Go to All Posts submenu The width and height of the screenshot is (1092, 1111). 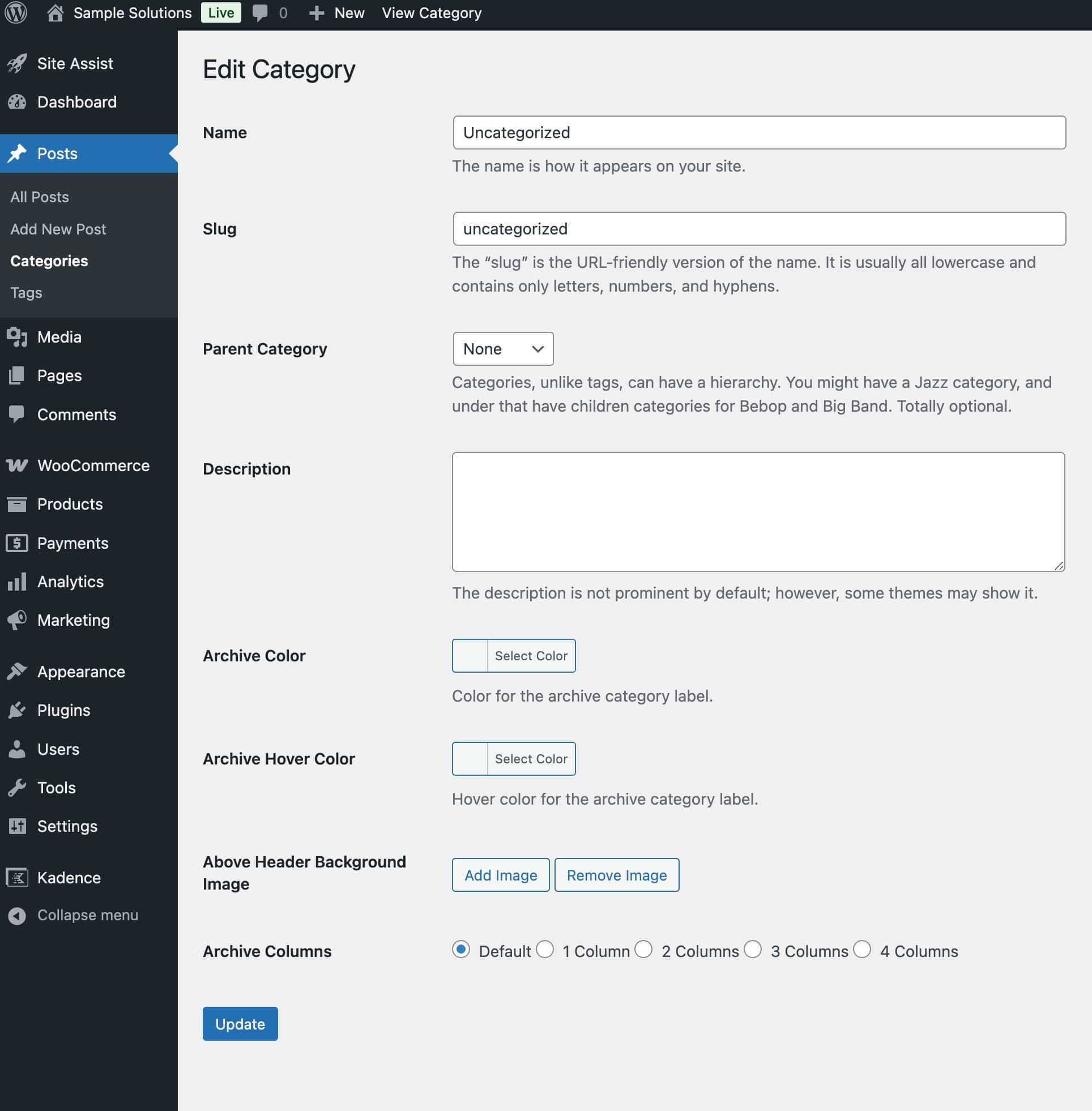click(40, 197)
